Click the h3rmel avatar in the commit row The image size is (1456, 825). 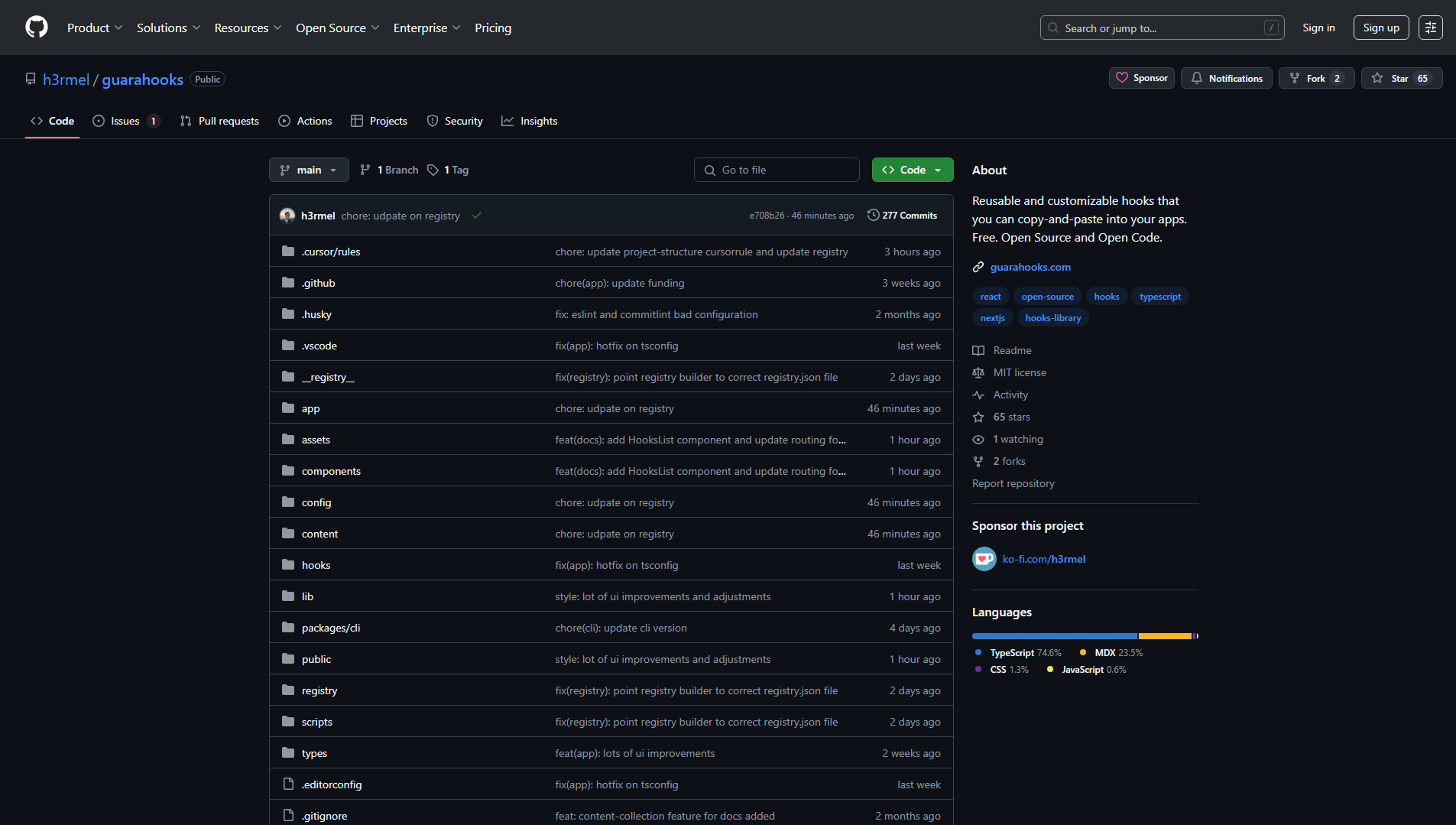pos(287,216)
